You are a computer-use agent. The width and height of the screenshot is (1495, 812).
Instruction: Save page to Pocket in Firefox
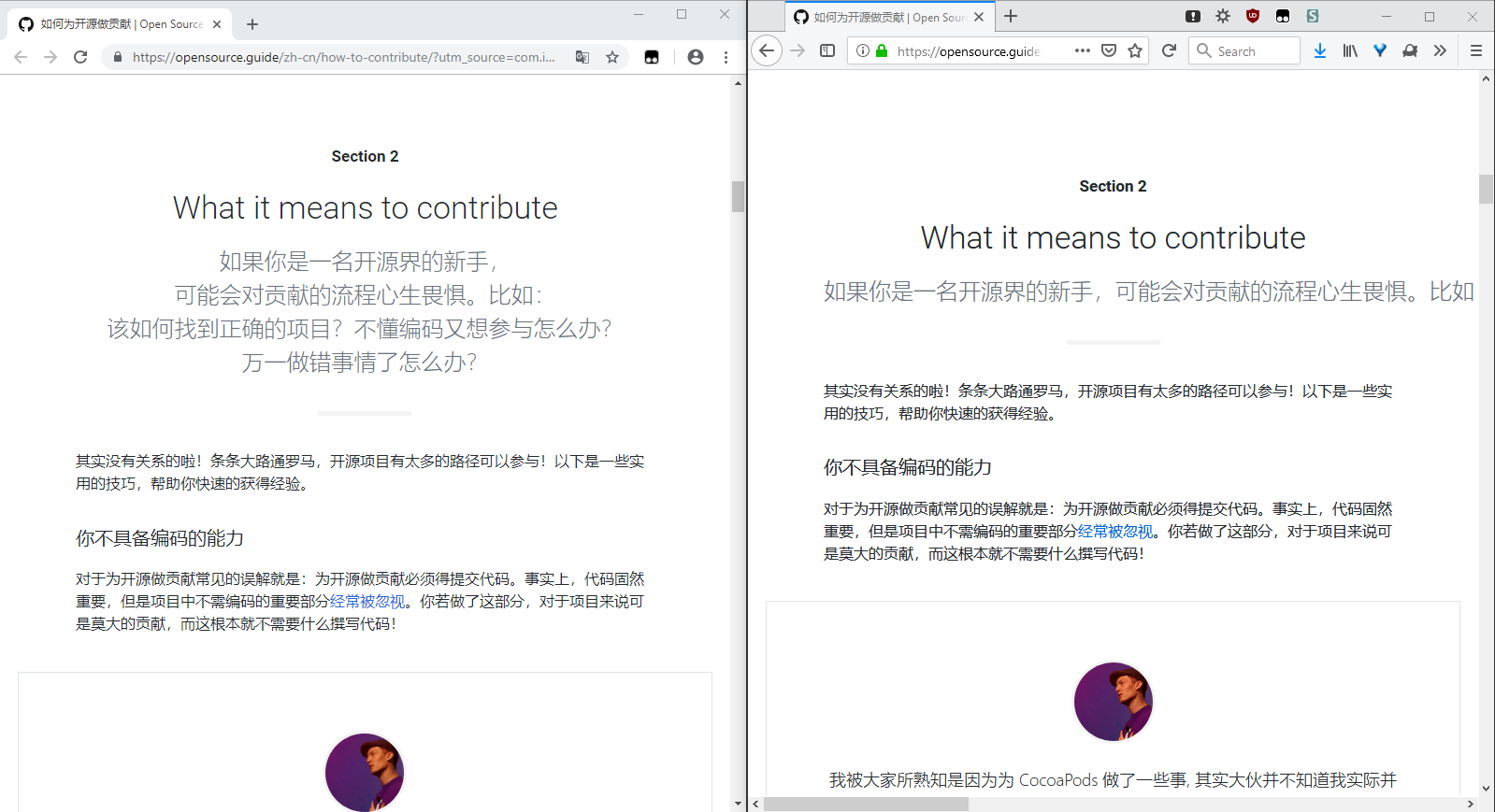coord(1109,50)
